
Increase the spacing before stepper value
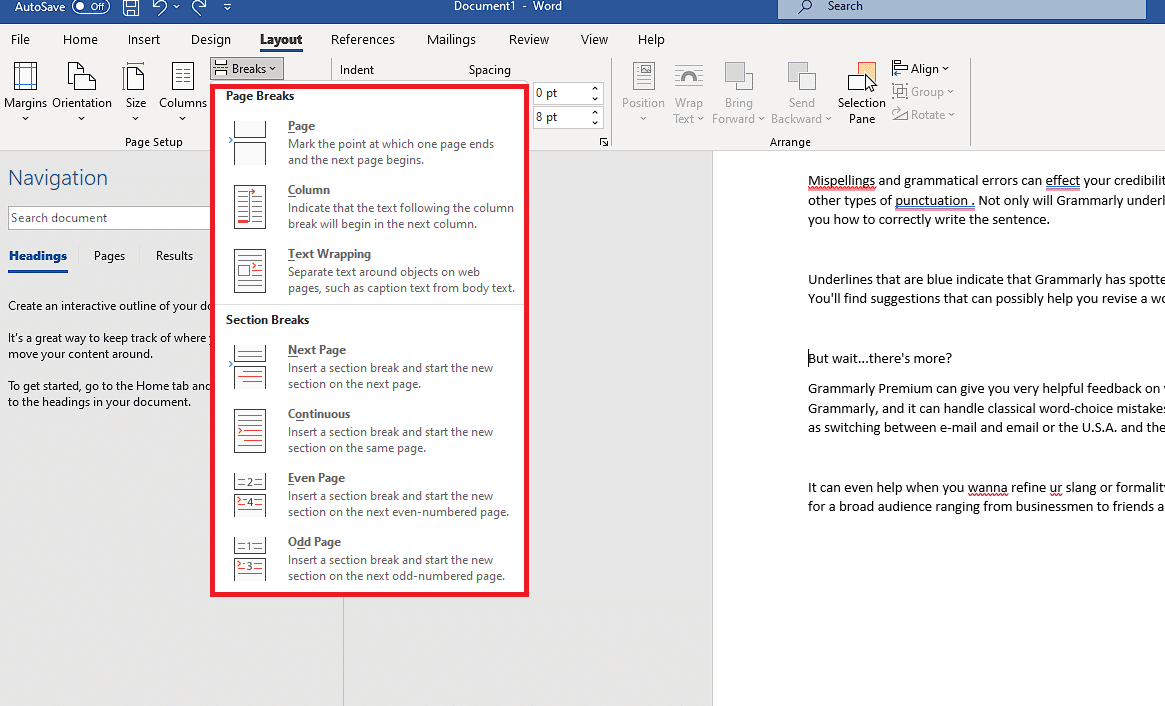[x=596, y=88]
